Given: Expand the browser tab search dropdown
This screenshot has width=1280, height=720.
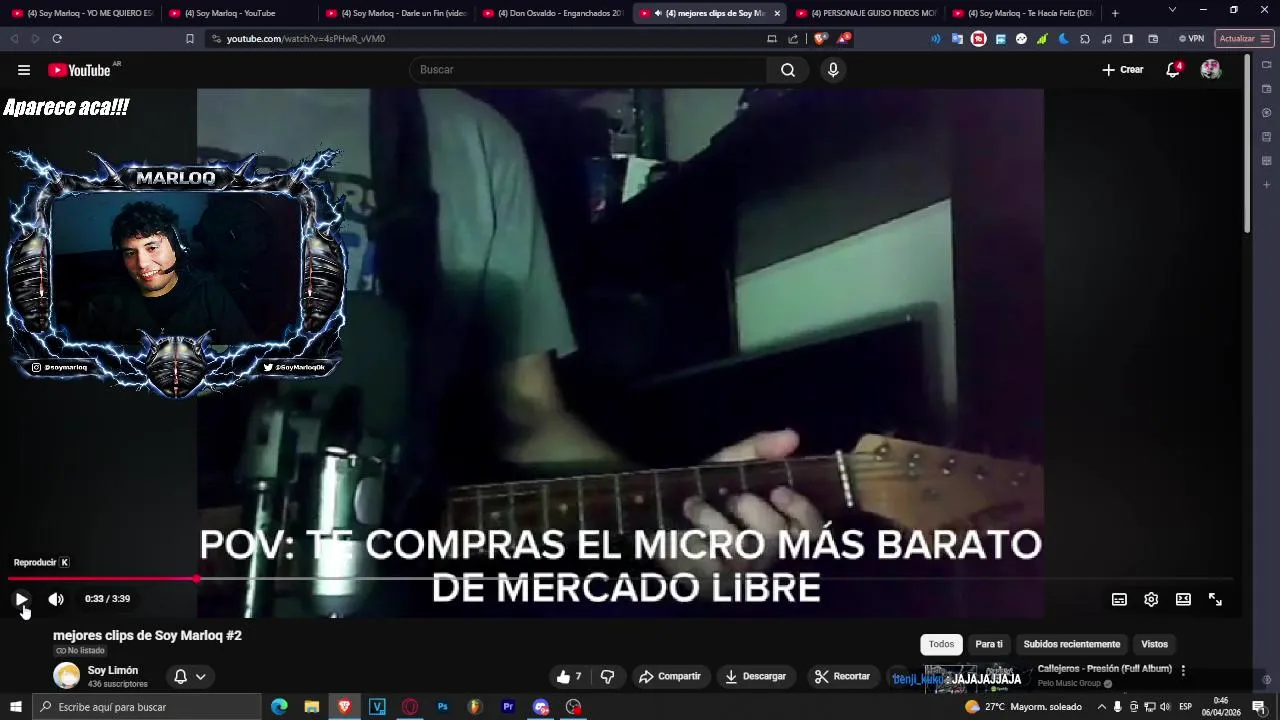Looking at the screenshot, I should [x=1172, y=10].
